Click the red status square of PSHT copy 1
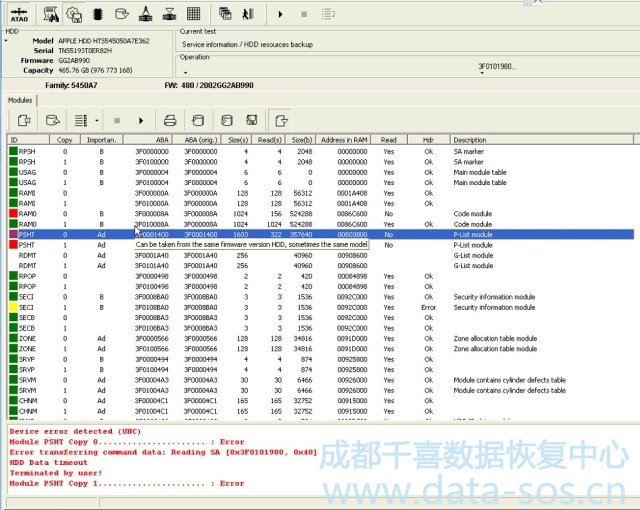Image resolution: width=640 pixels, height=510 pixels. click(13, 245)
